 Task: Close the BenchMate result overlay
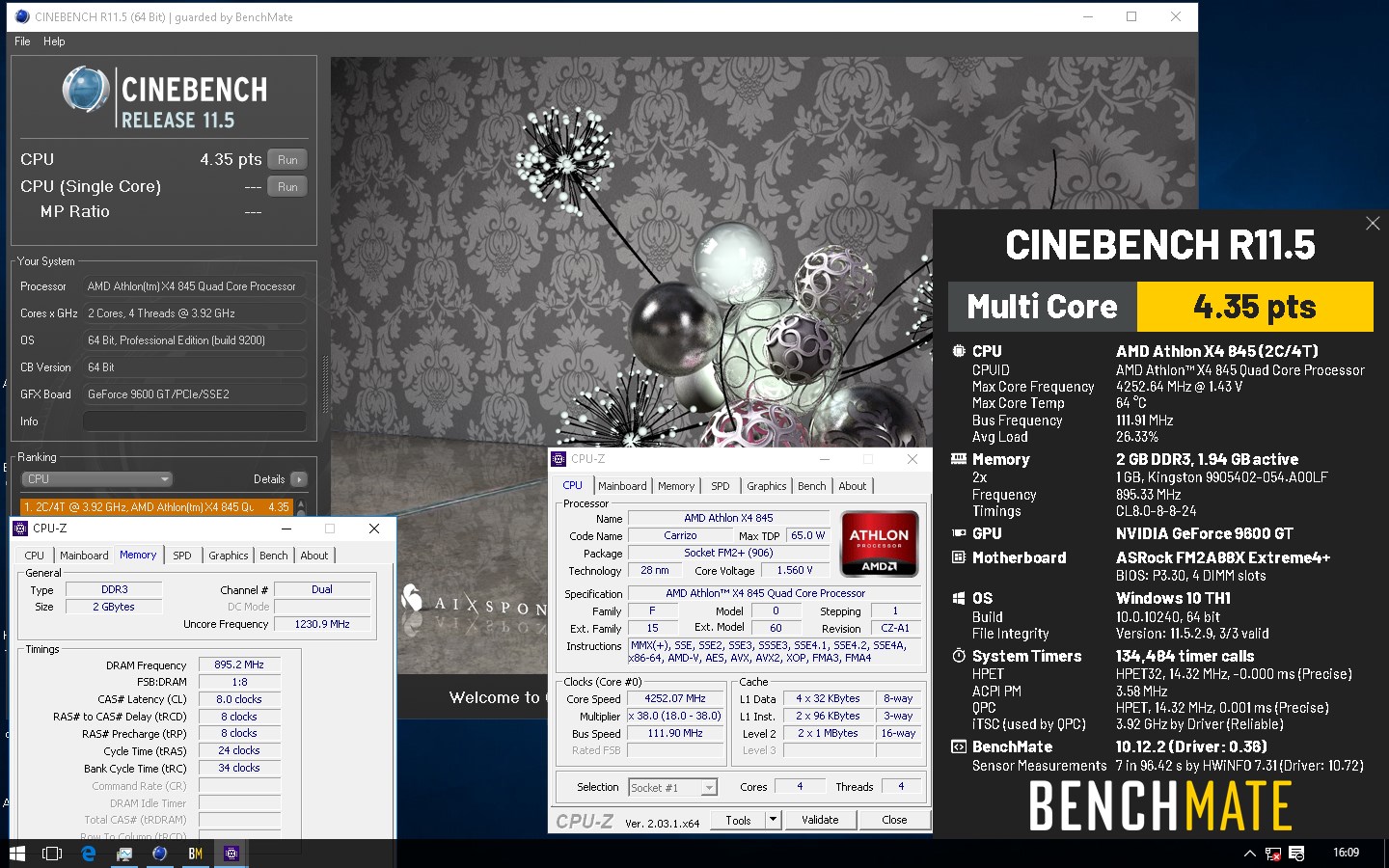1373,224
